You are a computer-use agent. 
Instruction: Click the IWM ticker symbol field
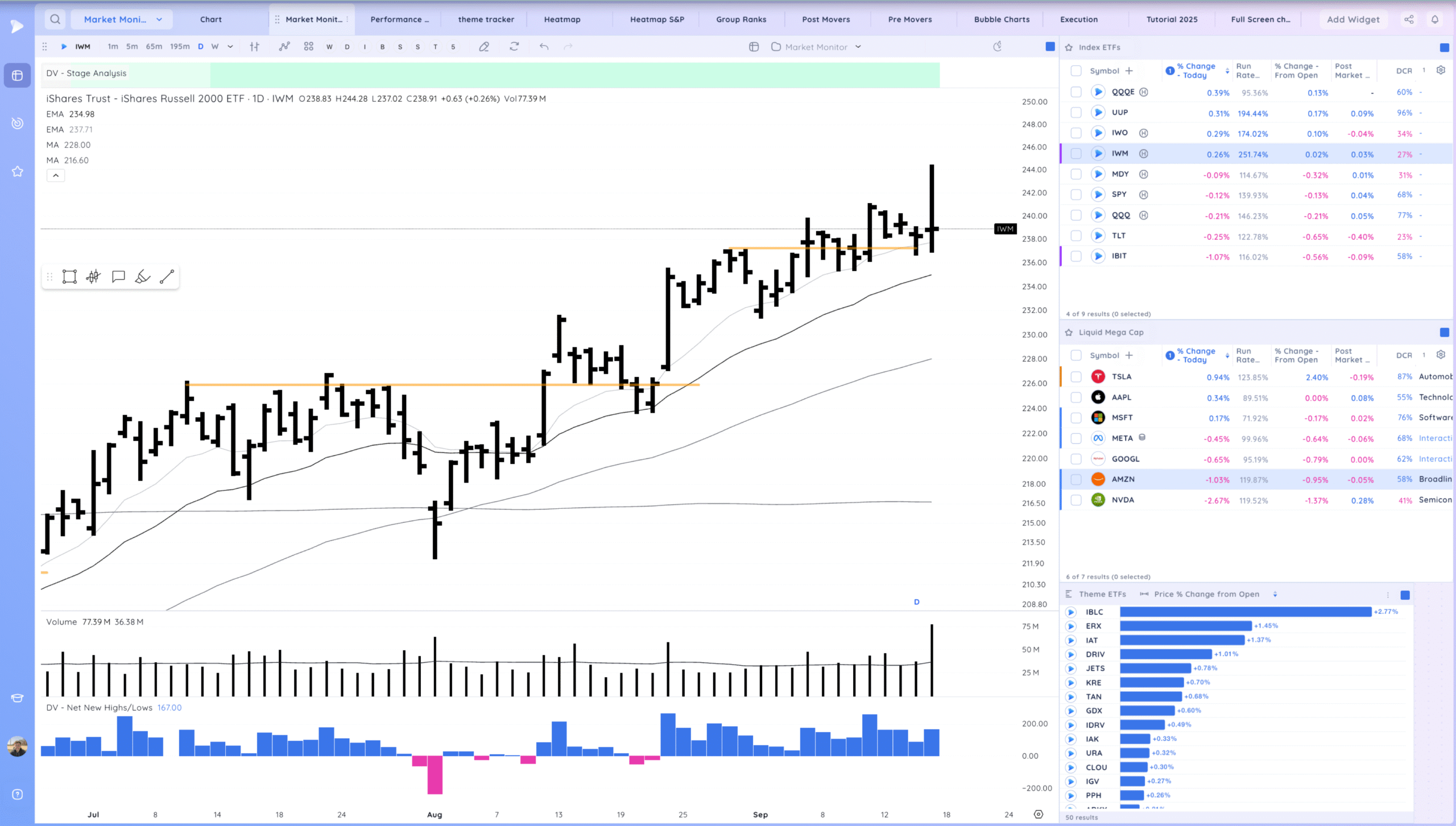click(x=82, y=47)
